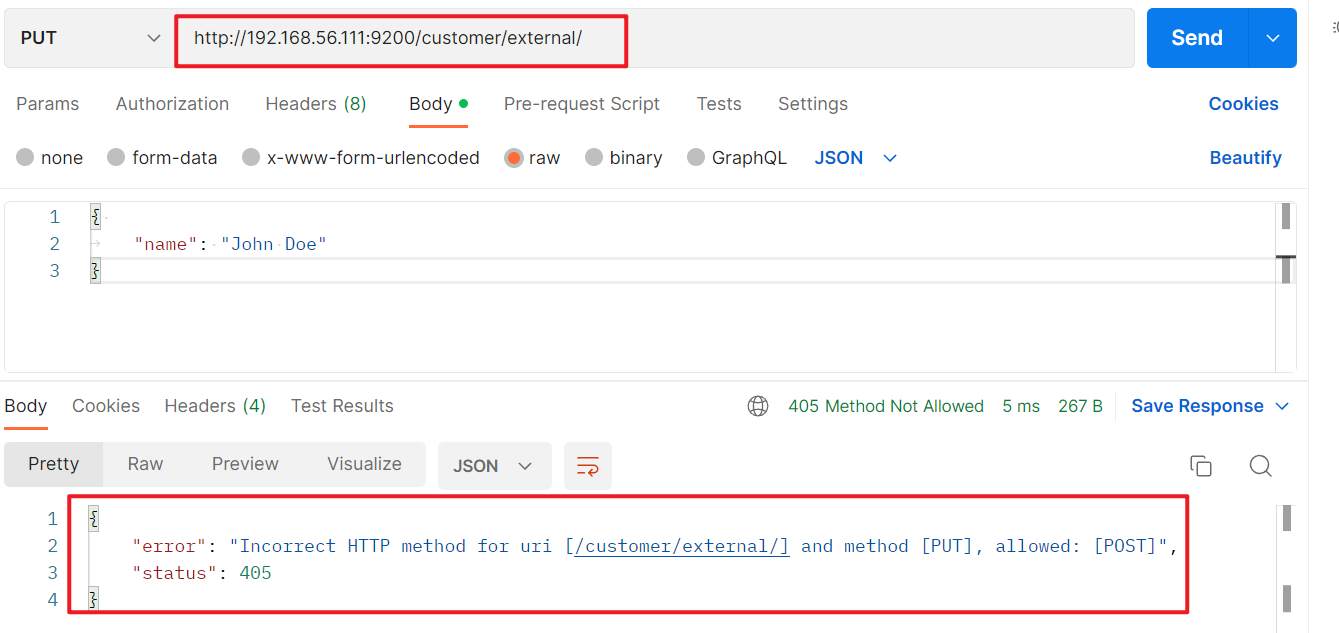Image resolution: width=1339 pixels, height=633 pixels.
Task: Open the Cookies link
Action: point(1243,104)
